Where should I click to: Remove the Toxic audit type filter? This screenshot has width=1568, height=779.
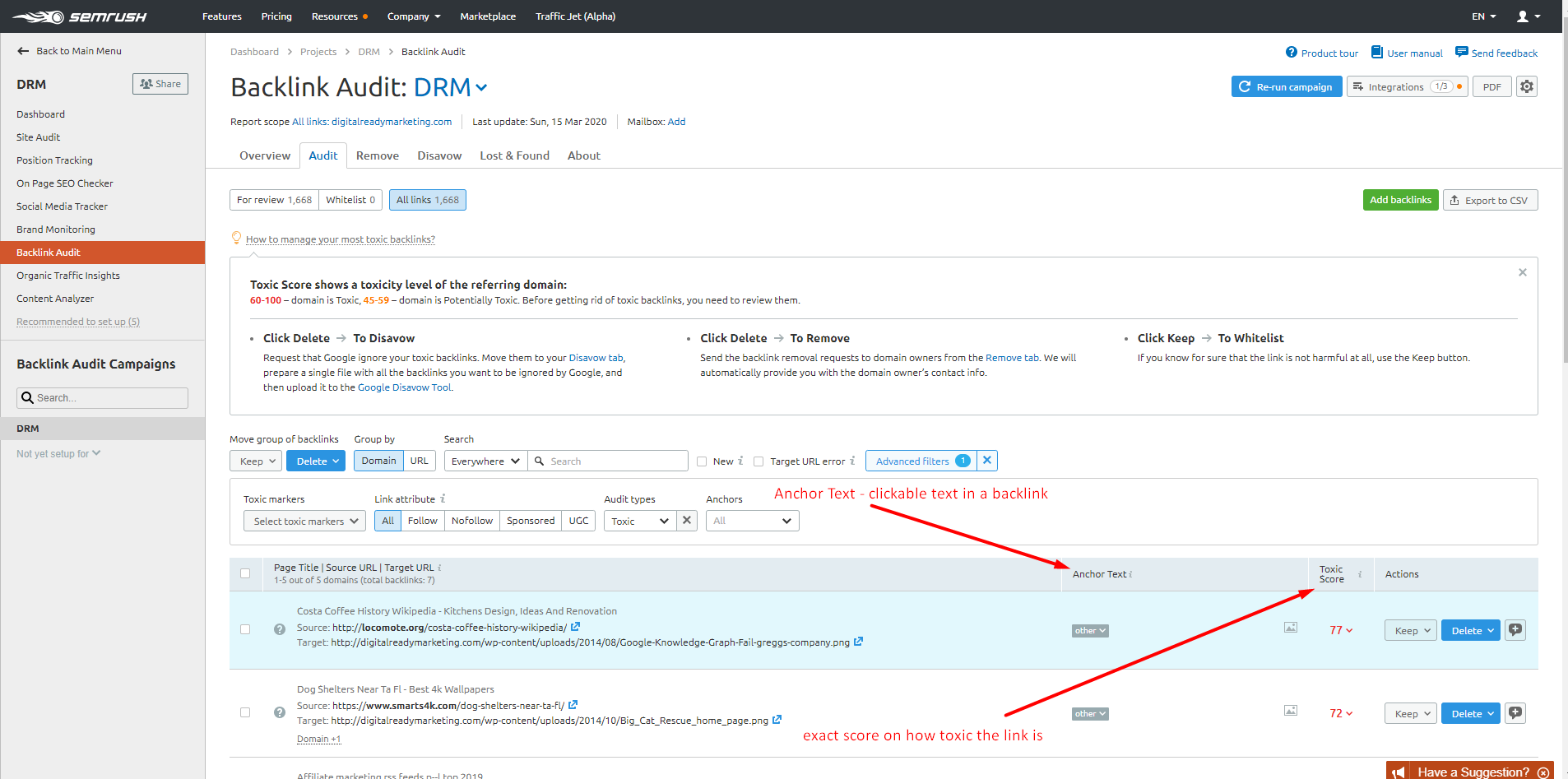pyautogui.click(x=687, y=521)
